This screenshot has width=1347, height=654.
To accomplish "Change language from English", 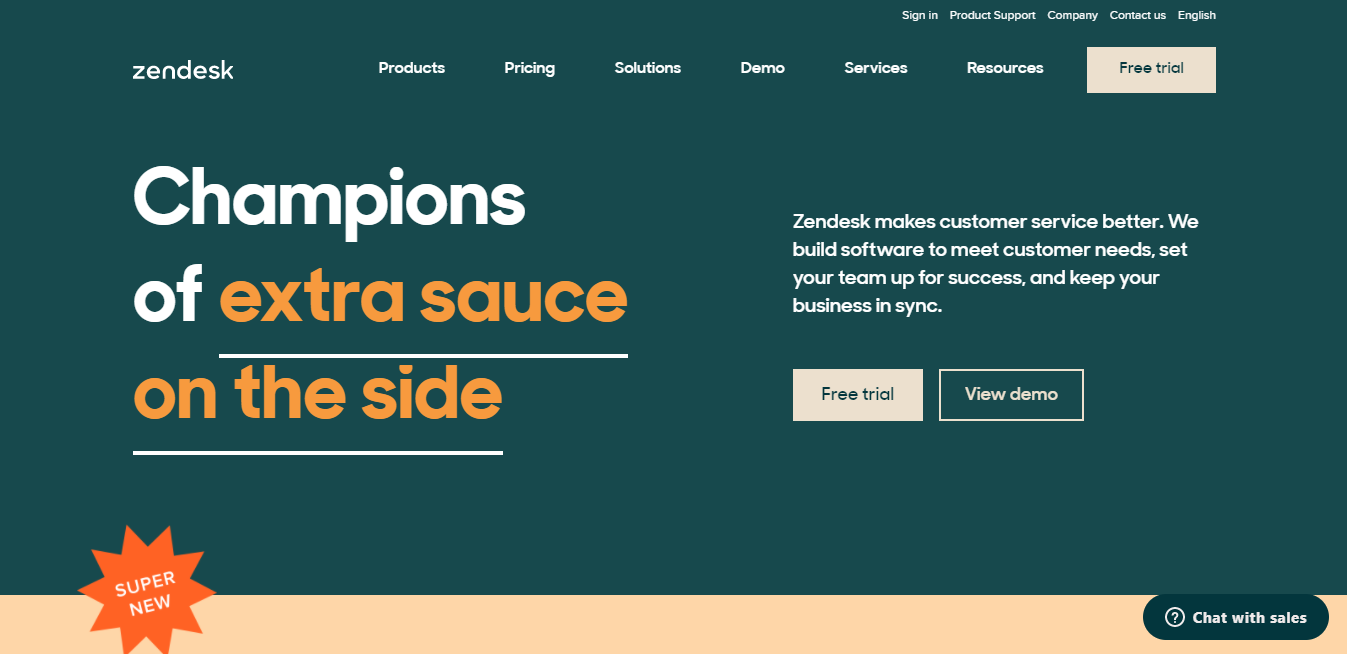I will pos(1197,15).
